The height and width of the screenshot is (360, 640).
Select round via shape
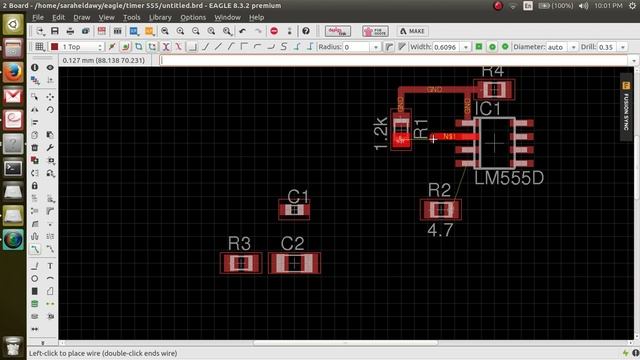click(492, 47)
